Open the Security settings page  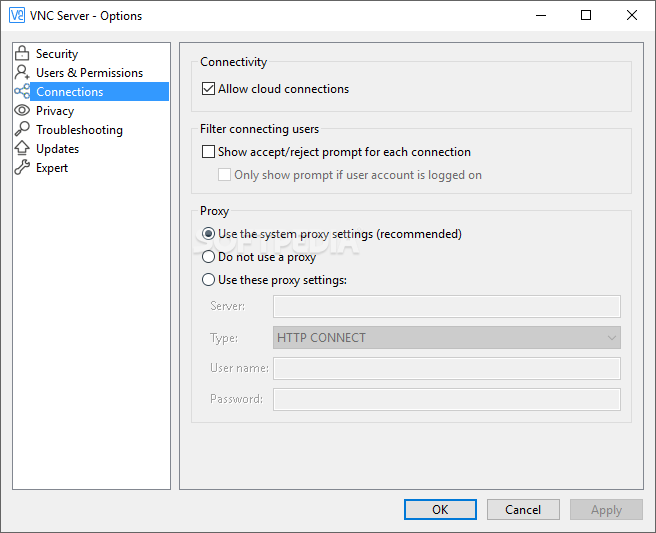tap(57, 54)
